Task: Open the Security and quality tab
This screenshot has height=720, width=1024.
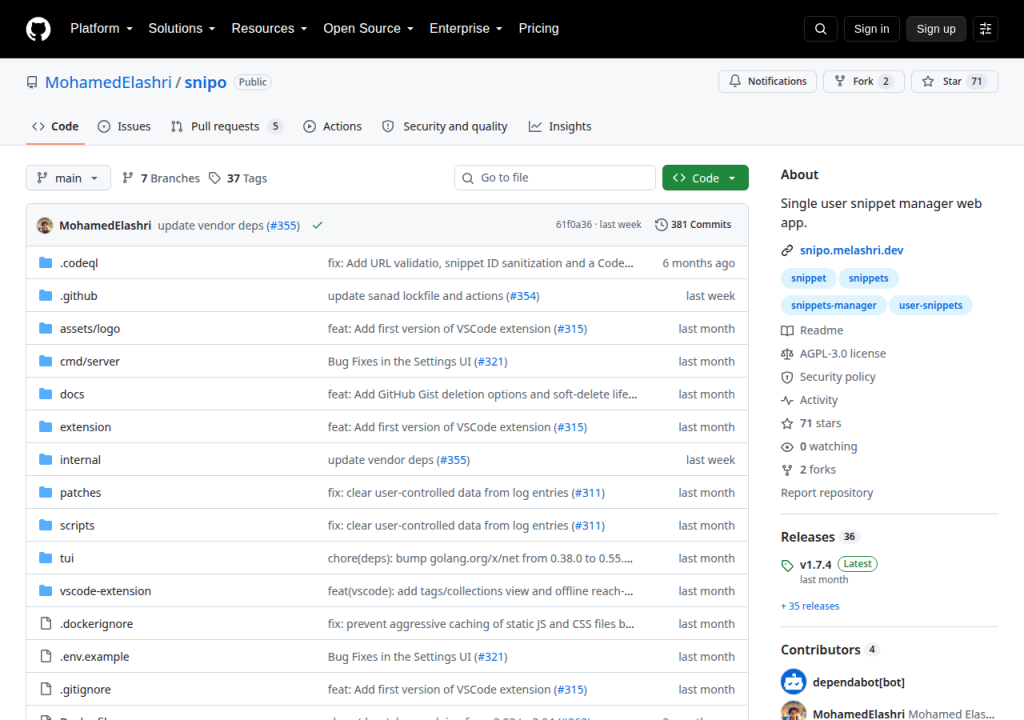Action: point(445,127)
